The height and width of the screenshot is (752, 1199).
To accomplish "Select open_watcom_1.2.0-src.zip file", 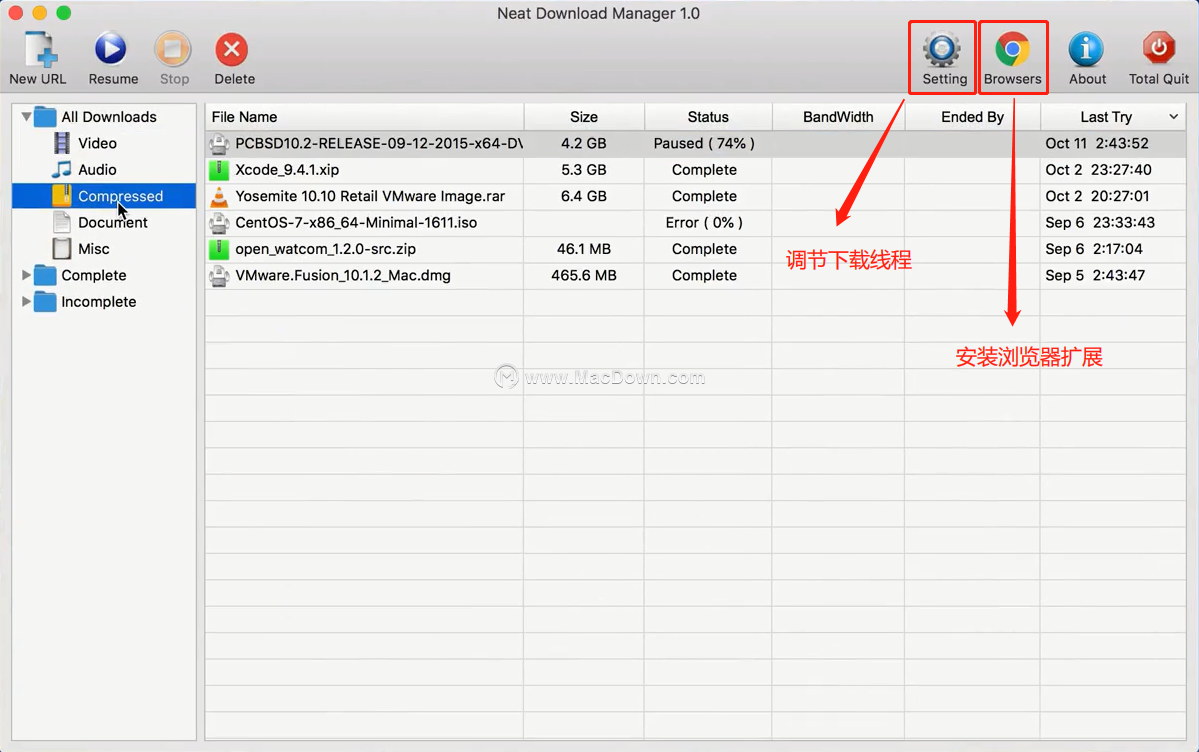I will [x=326, y=249].
